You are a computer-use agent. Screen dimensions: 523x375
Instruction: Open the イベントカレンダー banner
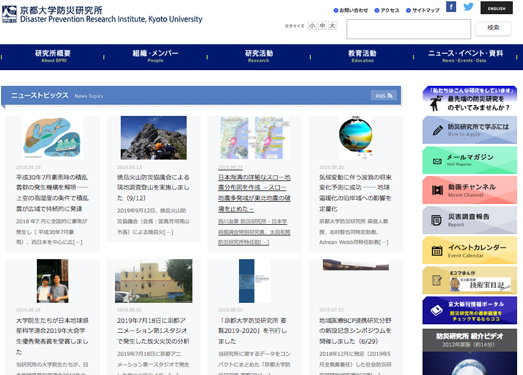coord(470,250)
